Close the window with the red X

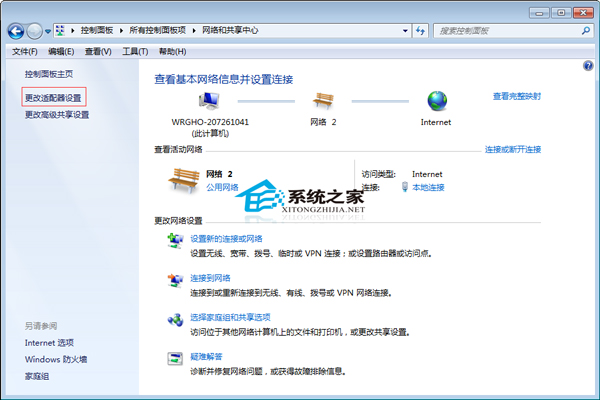coord(583,13)
